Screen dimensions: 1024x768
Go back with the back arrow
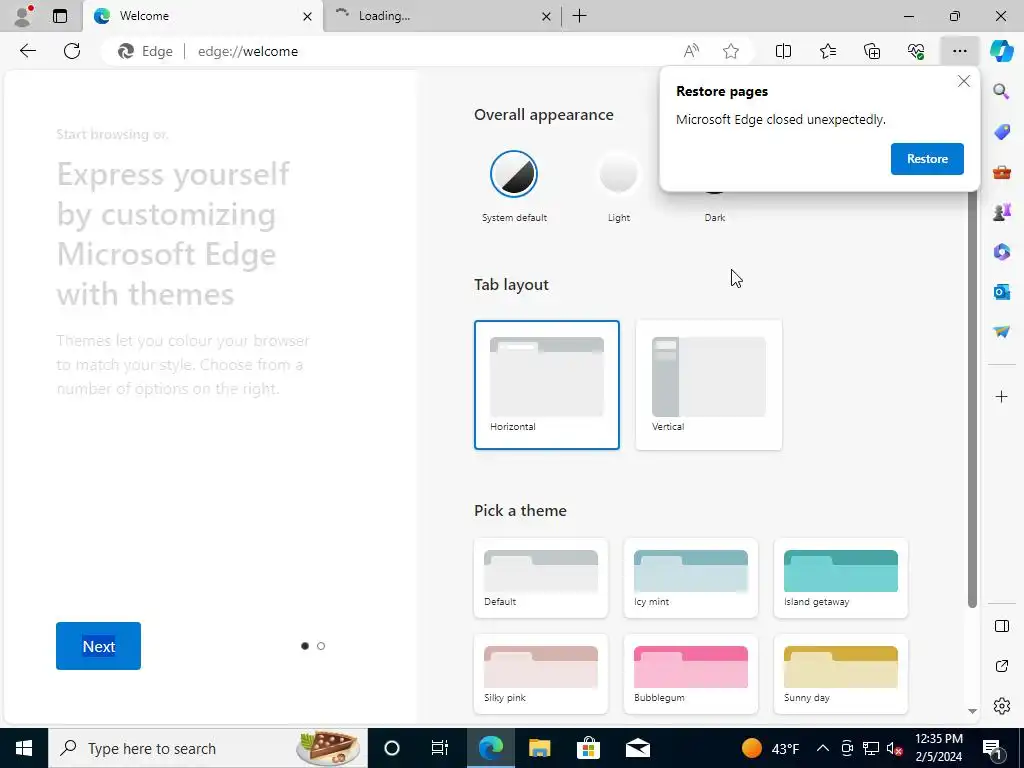[27, 51]
